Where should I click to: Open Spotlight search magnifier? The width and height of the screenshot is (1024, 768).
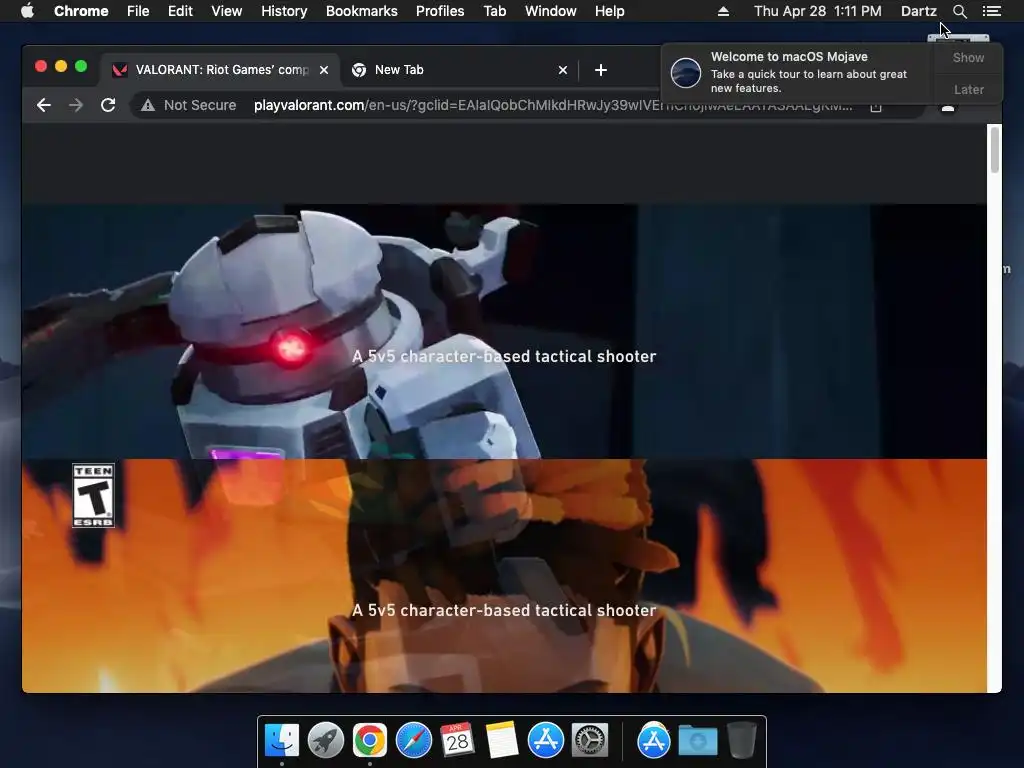coord(959,11)
